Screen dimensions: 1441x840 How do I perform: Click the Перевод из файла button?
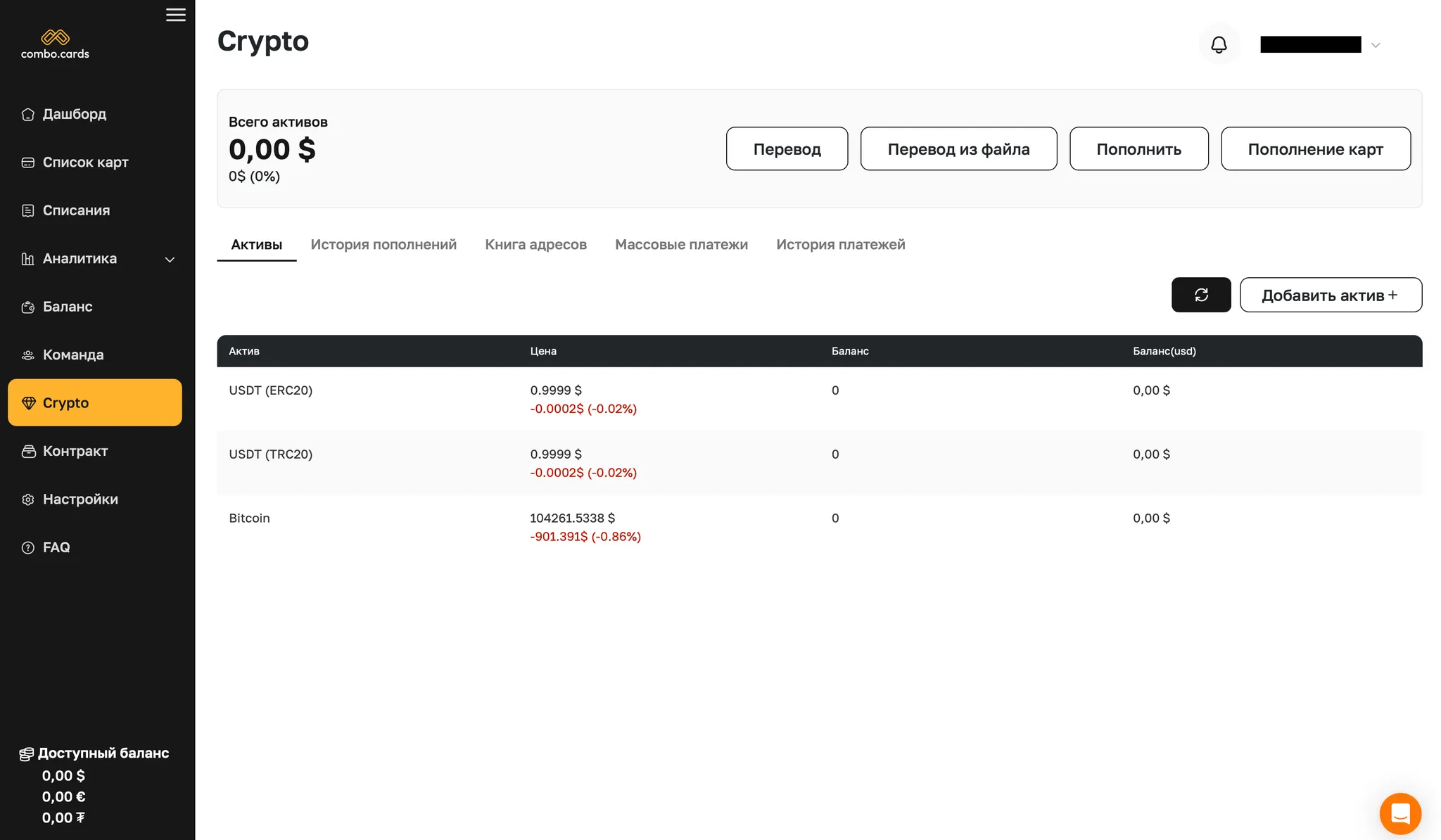pos(958,148)
